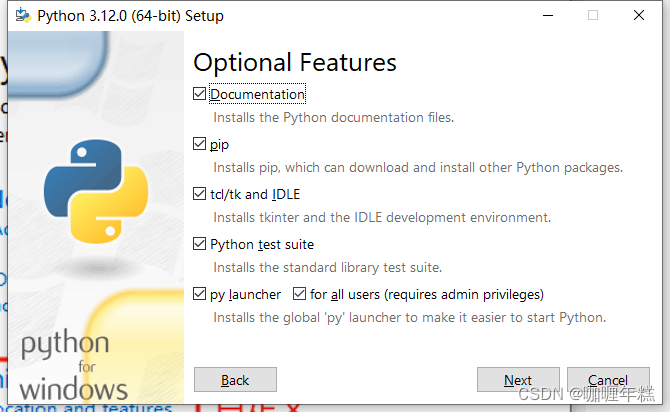670x412 pixels.
Task: Click the "python for windows" sidebar text
Action: tap(73, 365)
